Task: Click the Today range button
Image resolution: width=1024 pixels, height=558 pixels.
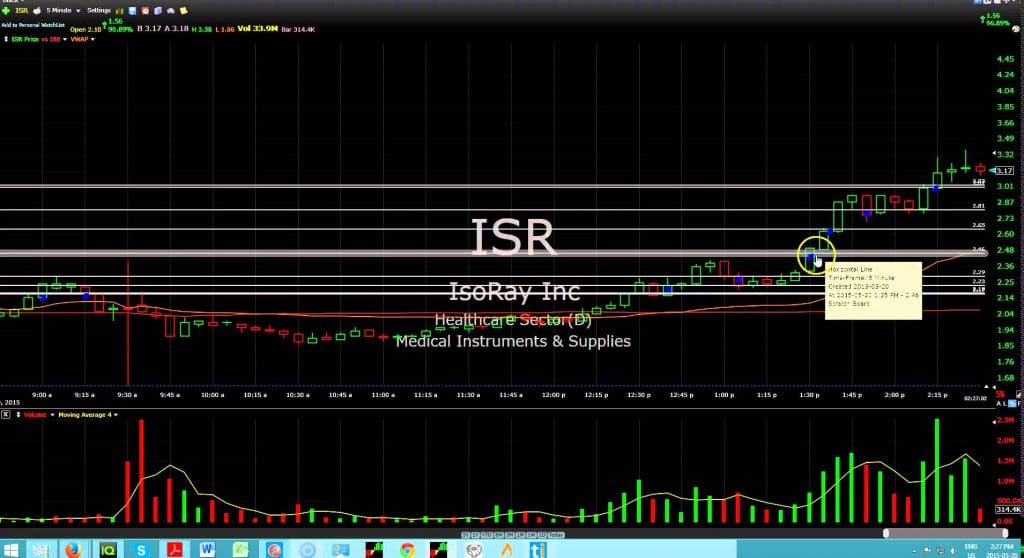Action: pos(556,534)
